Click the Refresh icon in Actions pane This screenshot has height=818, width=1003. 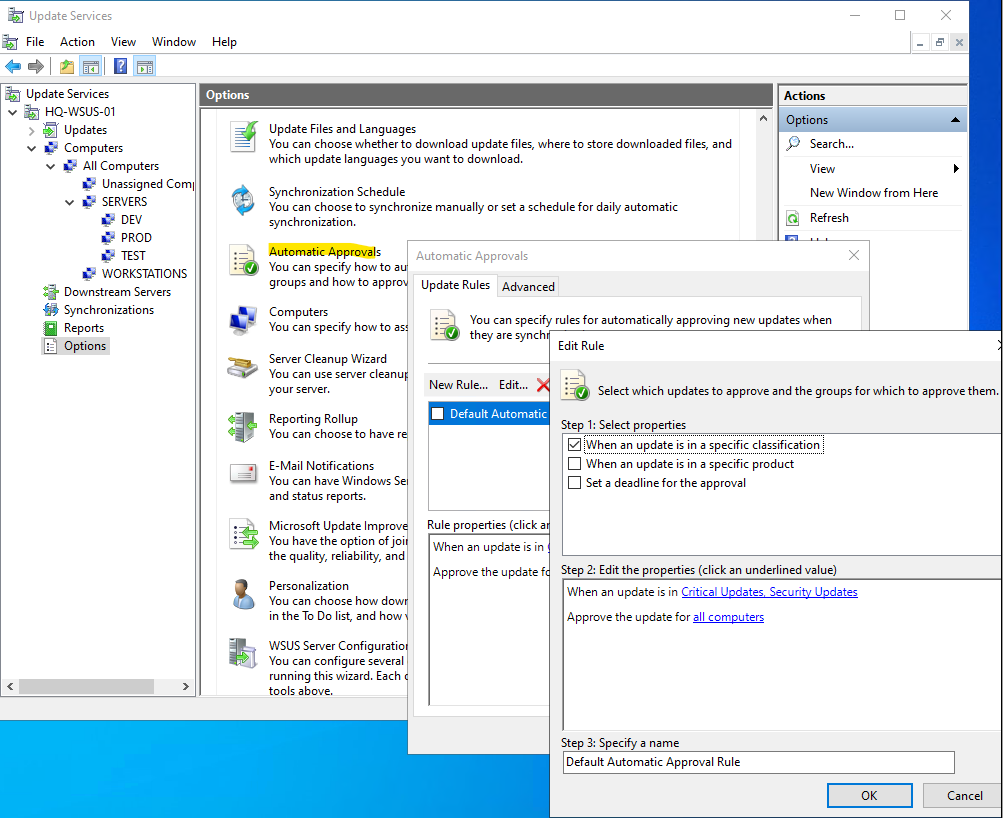pyautogui.click(x=793, y=218)
